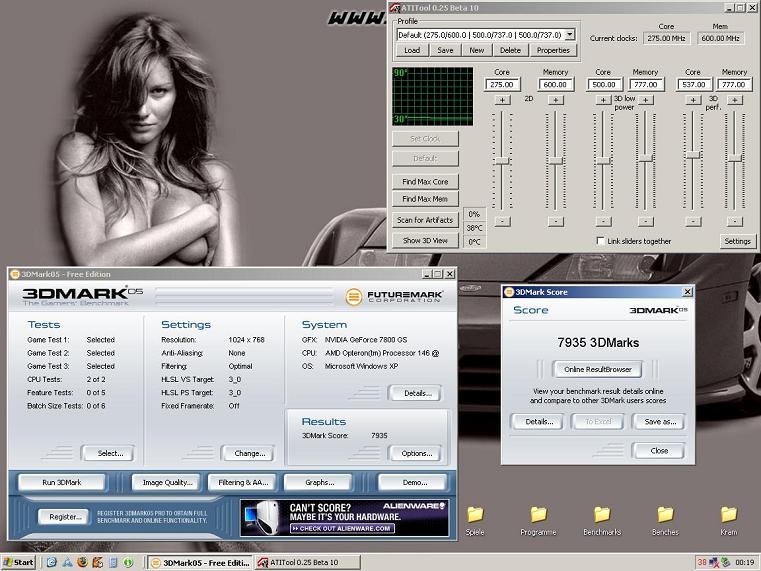Click Select... under Tests
Screen dimensions: 761x571
110,453
